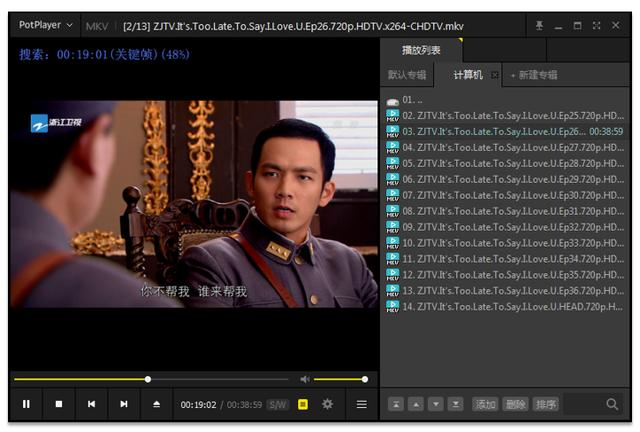Open file with the eject button
The height and width of the screenshot is (432, 640).
[156, 404]
